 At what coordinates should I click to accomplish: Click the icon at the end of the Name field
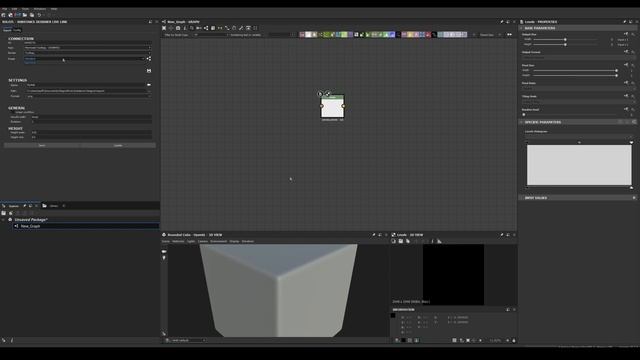point(149,85)
